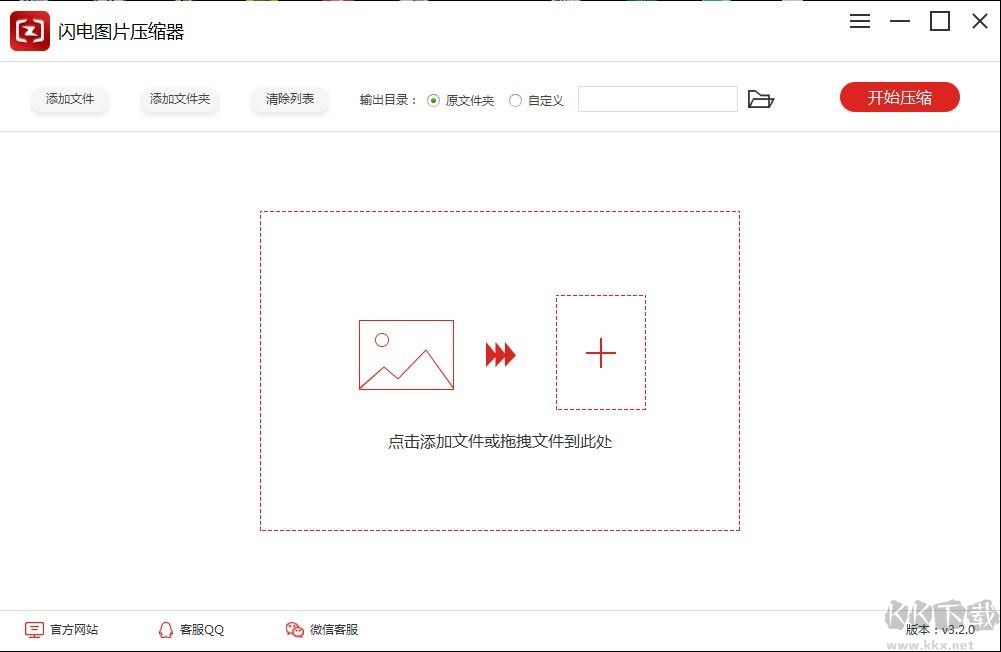Click the 官方网站 monitor icon at bottom left
1001x652 pixels.
coord(33,630)
